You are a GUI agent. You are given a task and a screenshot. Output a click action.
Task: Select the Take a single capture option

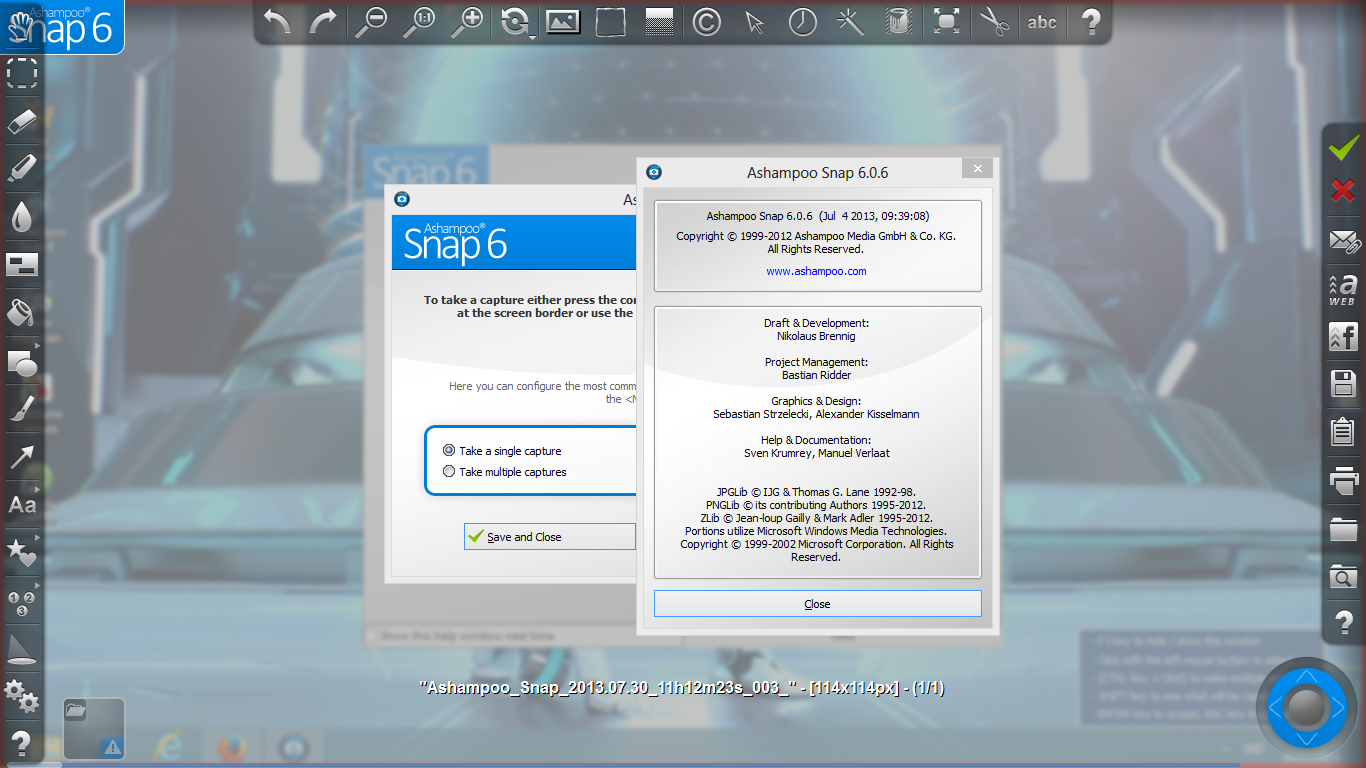449,450
